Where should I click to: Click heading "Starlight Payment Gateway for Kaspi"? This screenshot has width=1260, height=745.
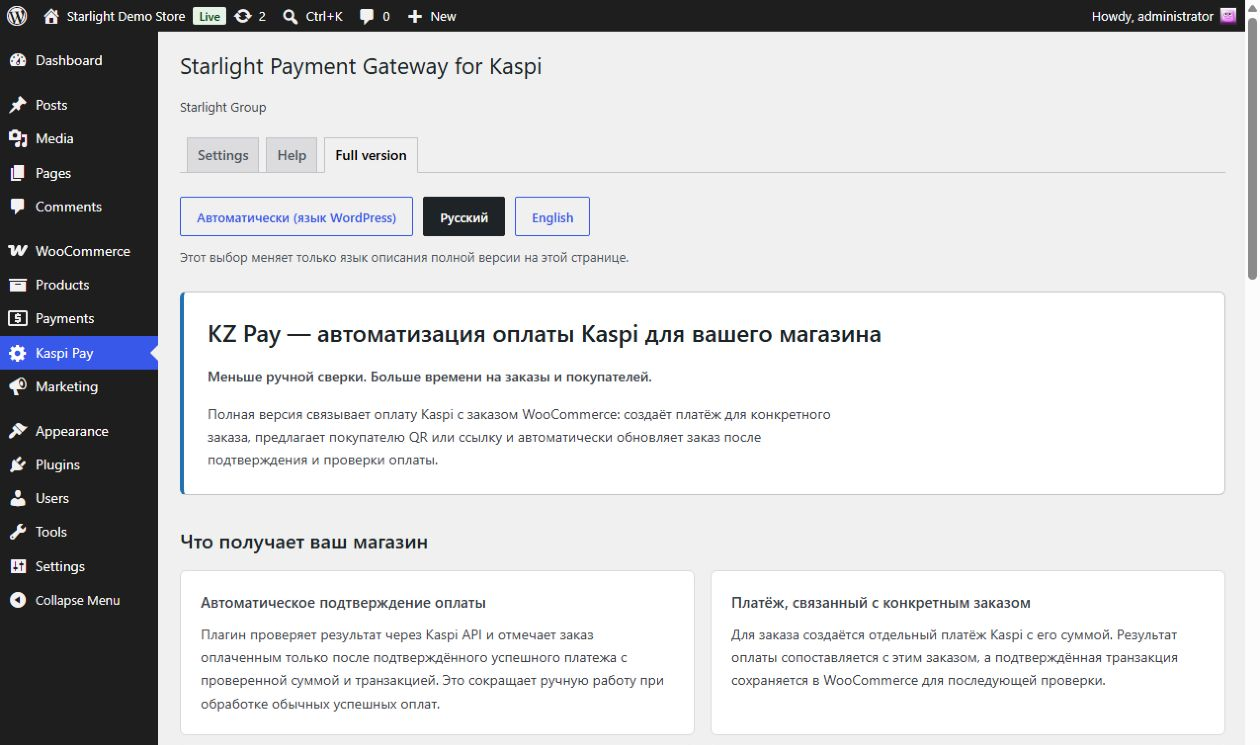click(361, 67)
